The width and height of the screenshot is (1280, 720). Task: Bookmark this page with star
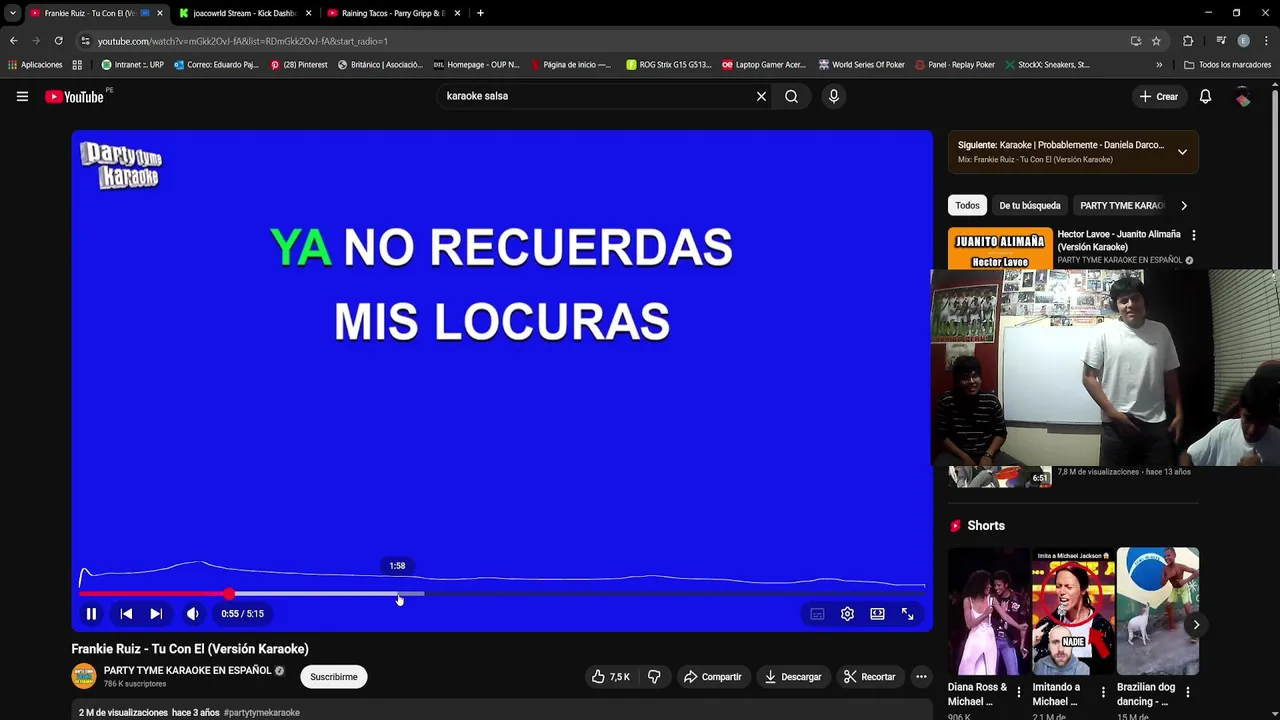pyautogui.click(x=1156, y=41)
